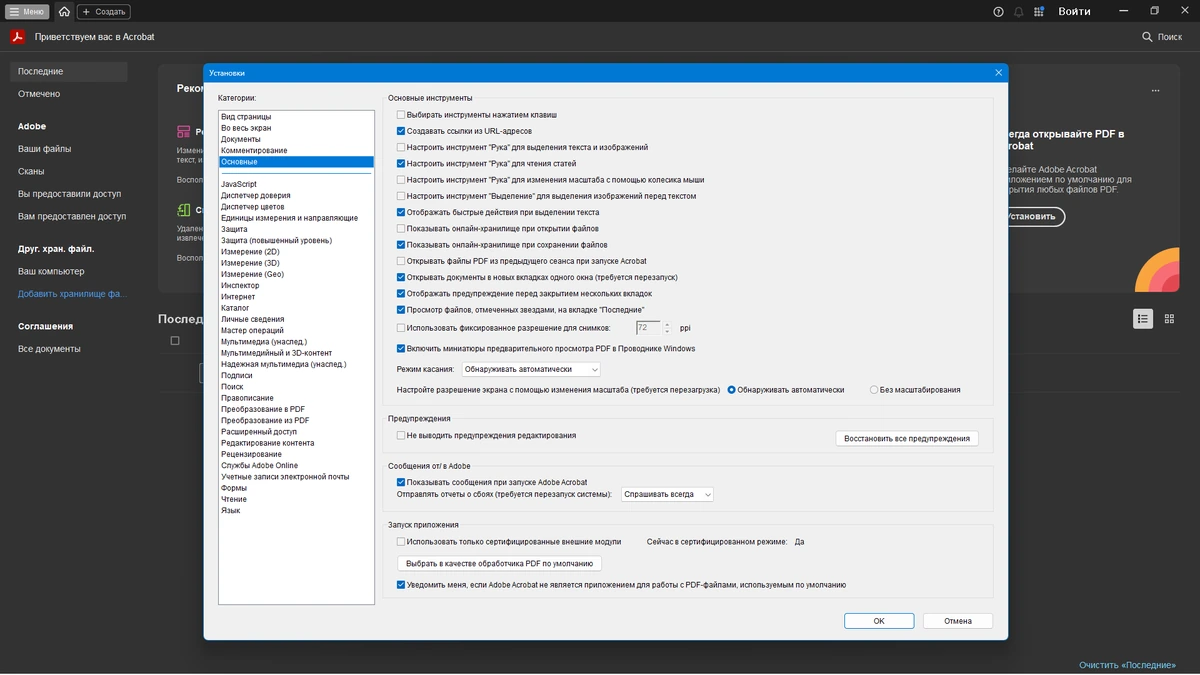
Task: Click the ppi resolution value field
Action: [649, 327]
